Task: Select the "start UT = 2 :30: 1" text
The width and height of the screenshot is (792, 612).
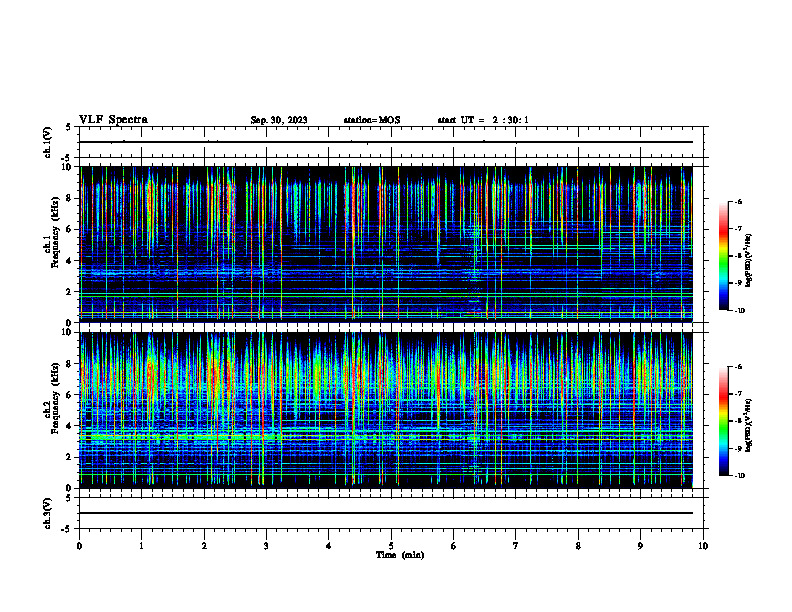Action: (483, 120)
